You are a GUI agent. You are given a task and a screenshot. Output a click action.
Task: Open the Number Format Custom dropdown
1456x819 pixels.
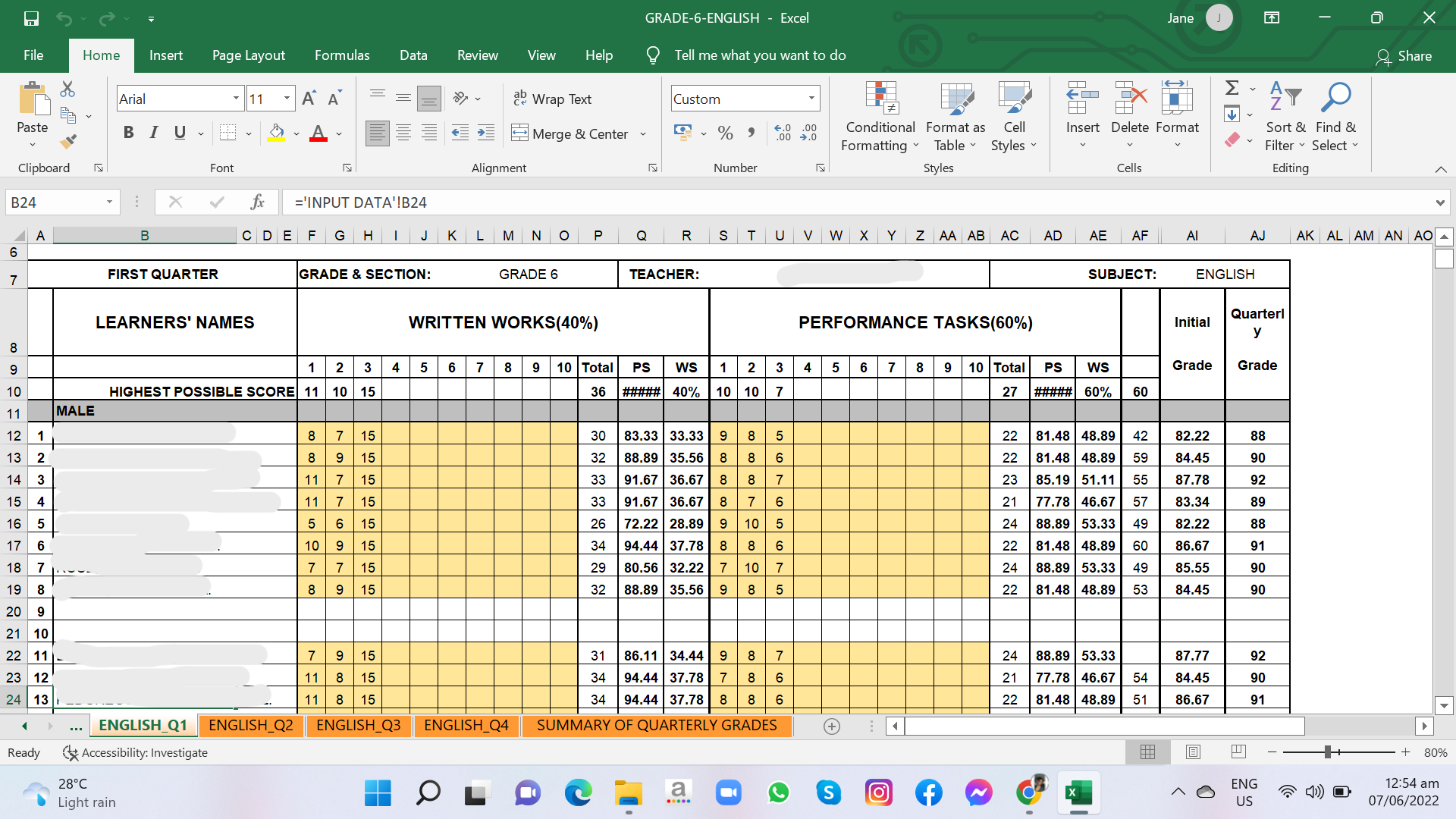811,99
